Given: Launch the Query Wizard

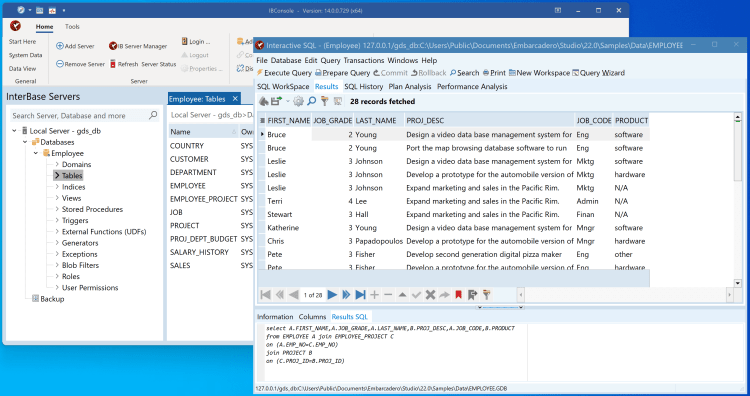Looking at the screenshot, I should click(598, 73).
